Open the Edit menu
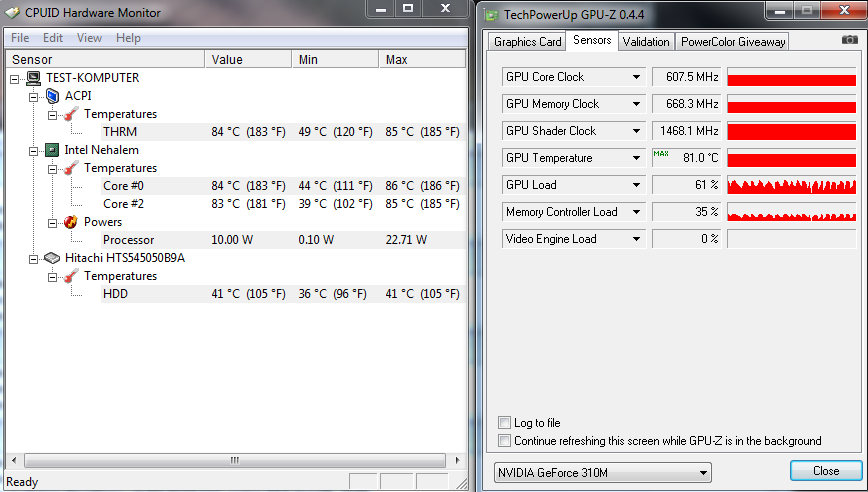This screenshot has height=492, width=868. click(x=53, y=38)
